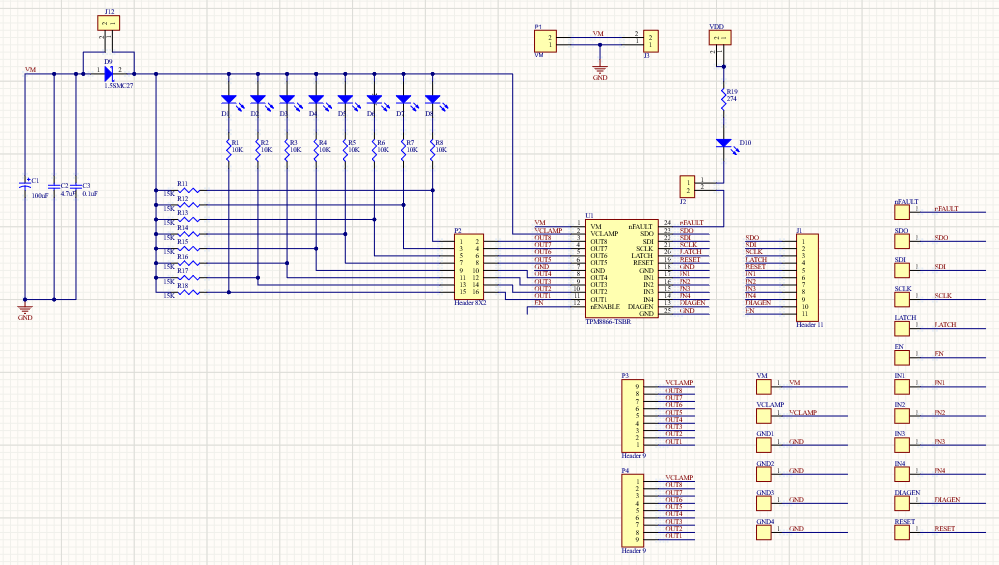999x565 pixels.
Task: Click the D9 1.5SMC27 diode symbol
Action: pyautogui.click(x=108, y=72)
